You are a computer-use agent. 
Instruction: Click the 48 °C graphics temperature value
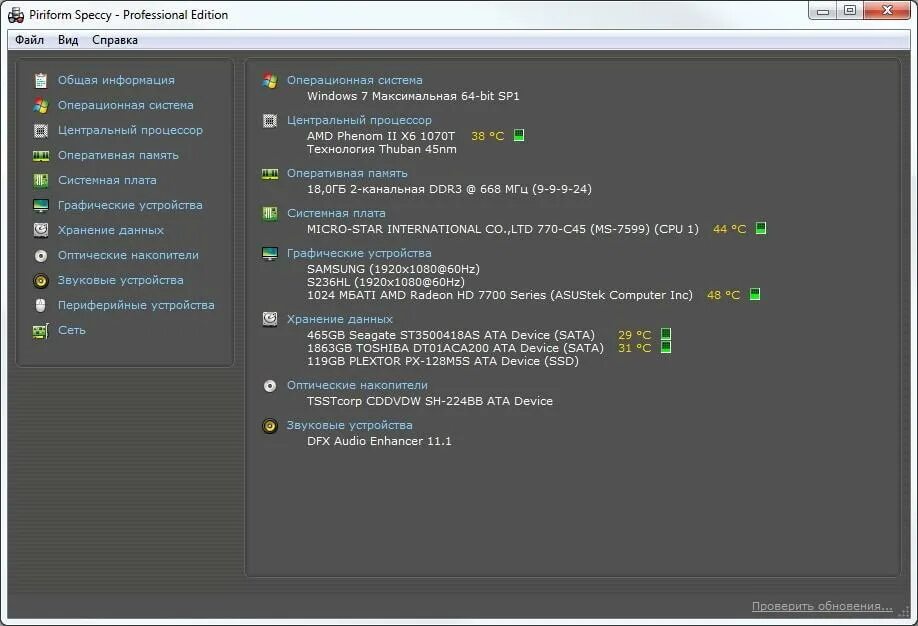pos(724,295)
